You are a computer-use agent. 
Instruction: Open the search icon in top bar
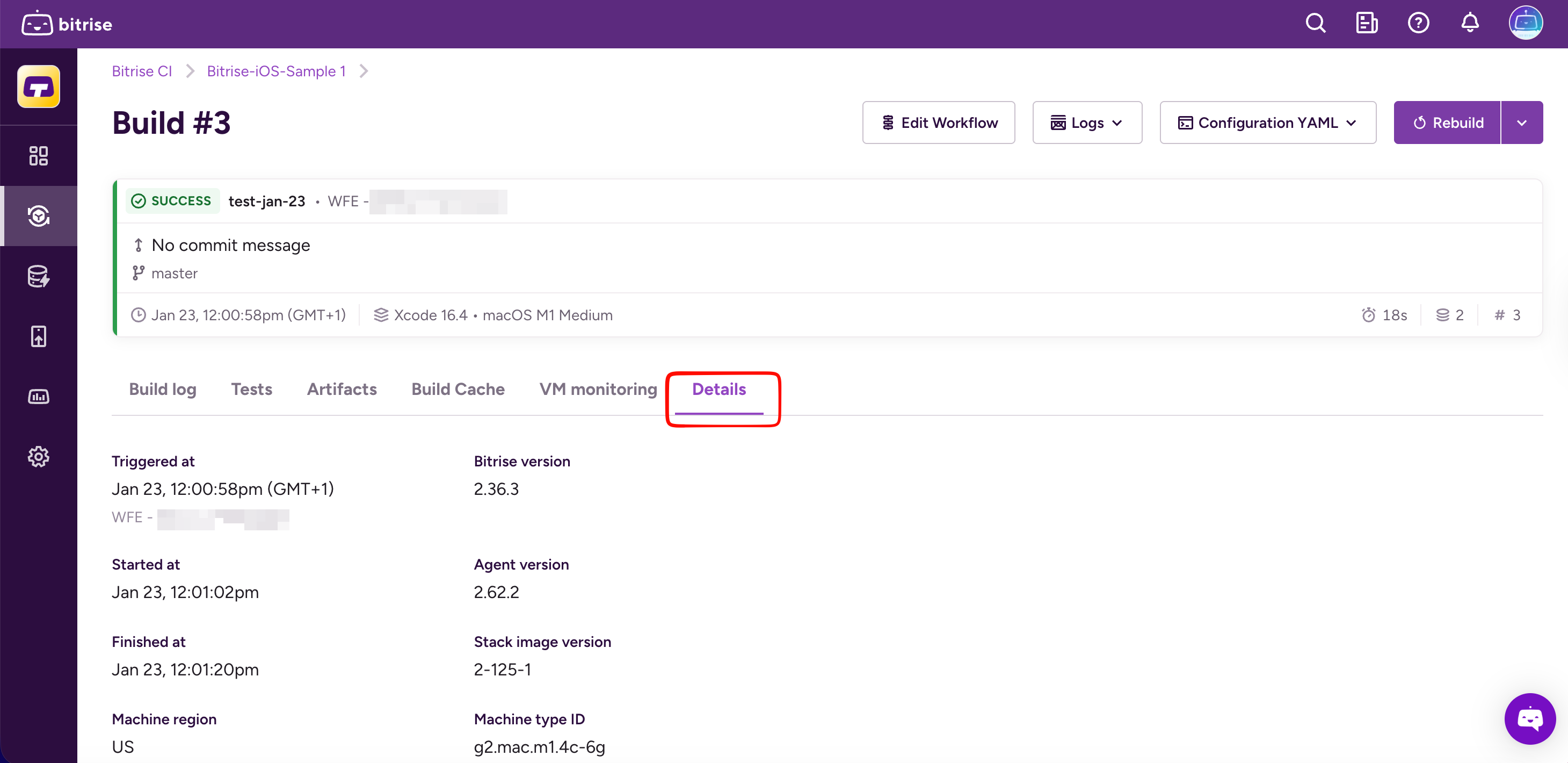[1315, 24]
